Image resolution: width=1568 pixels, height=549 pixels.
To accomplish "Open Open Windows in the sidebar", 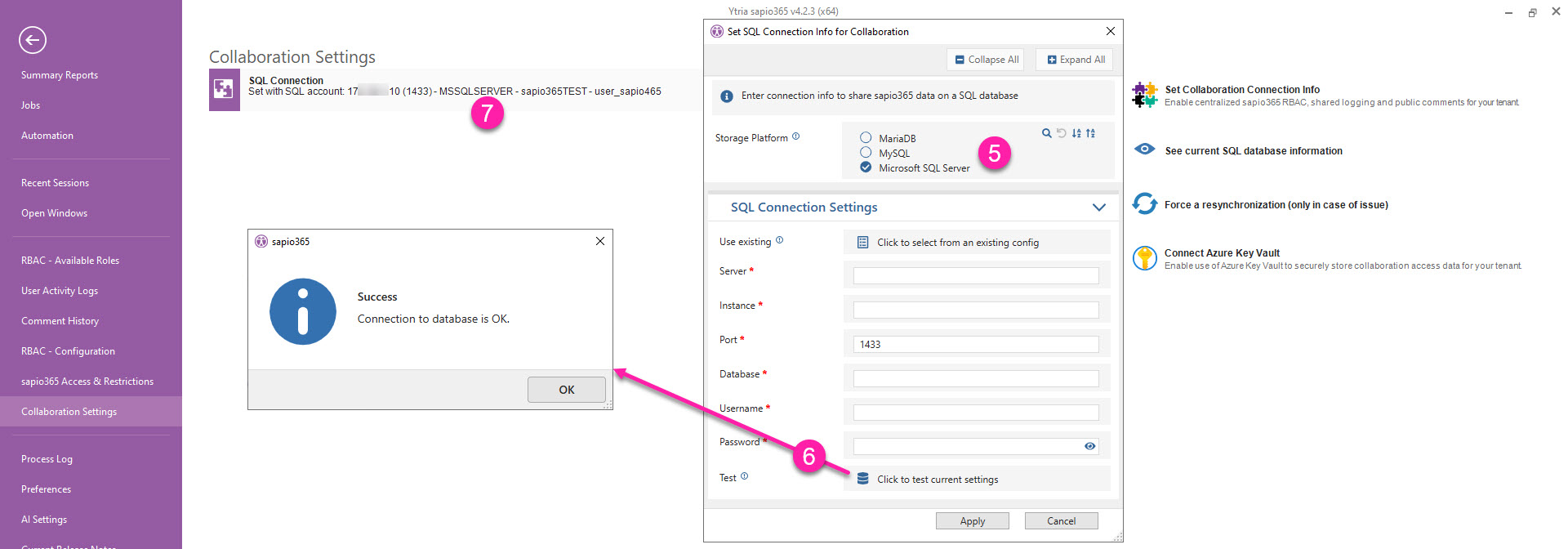I will tap(55, 213).
